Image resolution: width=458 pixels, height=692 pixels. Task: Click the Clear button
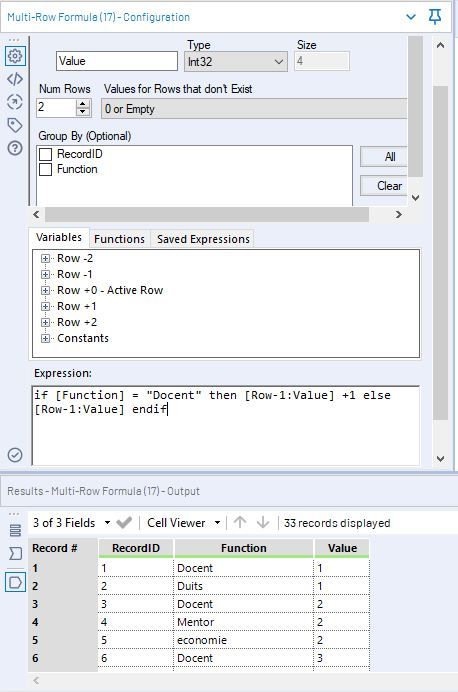pos(384,186)
